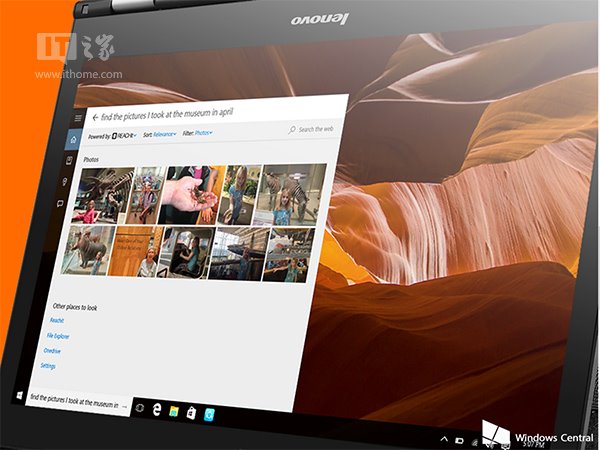Viewport: 600px width, 450px height.
Task: Open the Cortana Notebook icon
Action: 69,160
